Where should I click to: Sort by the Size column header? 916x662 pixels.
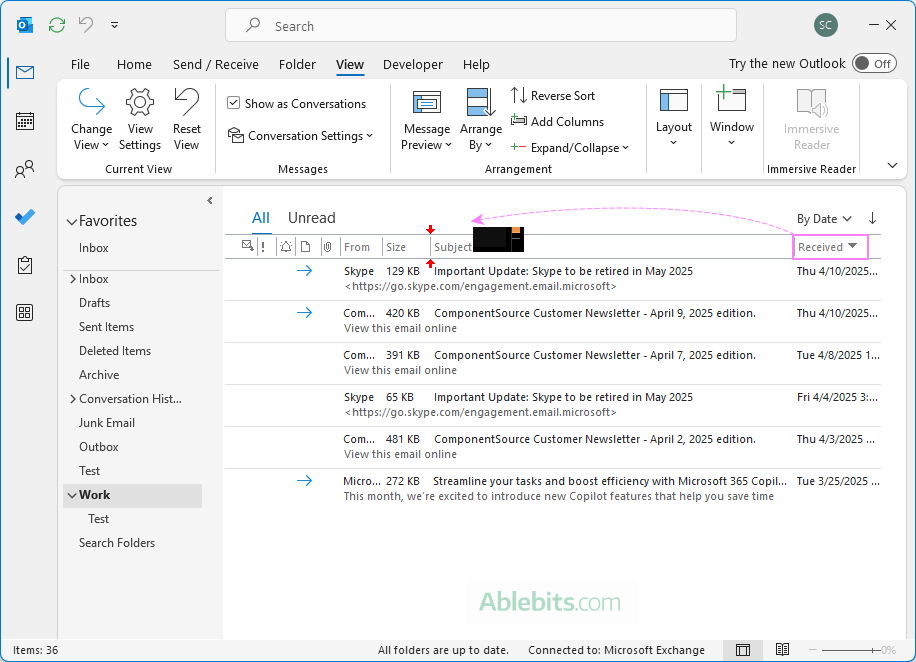[395, 247]
